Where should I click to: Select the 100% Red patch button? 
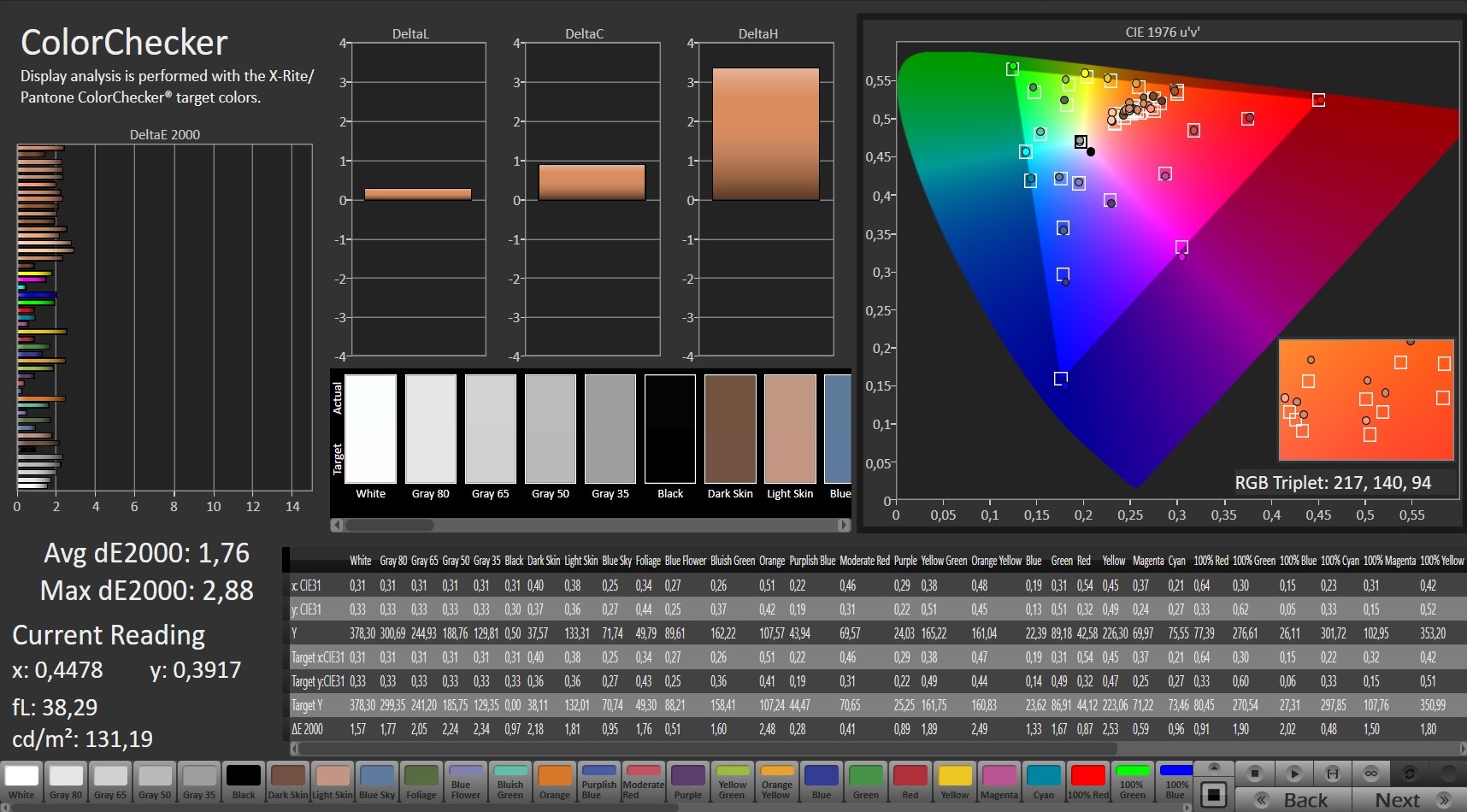[x=1087, y=782]
